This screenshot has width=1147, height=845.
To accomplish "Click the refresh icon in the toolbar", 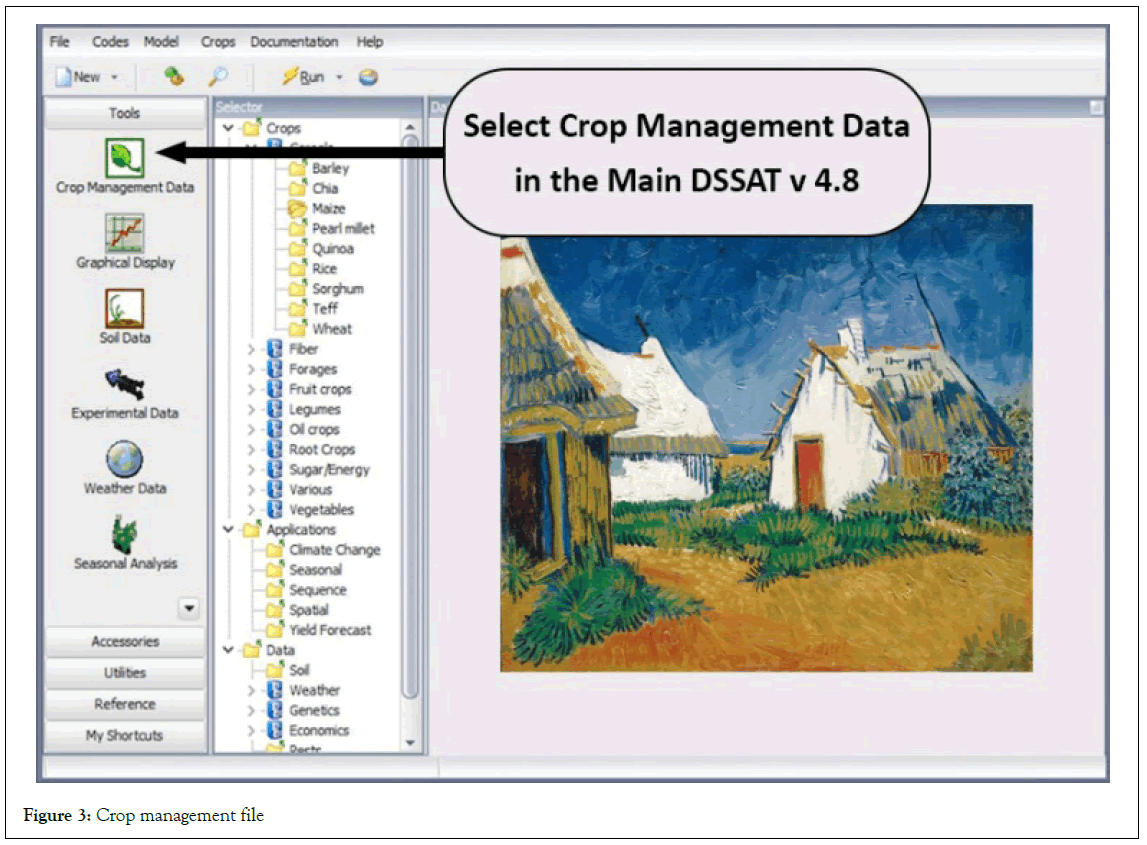I will [x=173, y=76].
